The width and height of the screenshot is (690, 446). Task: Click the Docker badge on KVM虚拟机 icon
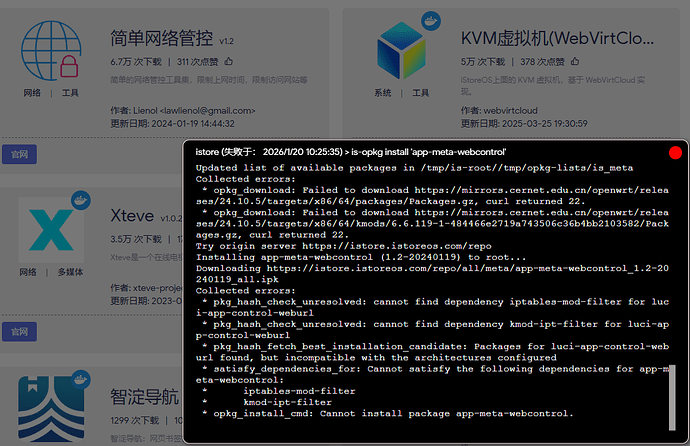[431, 21]
